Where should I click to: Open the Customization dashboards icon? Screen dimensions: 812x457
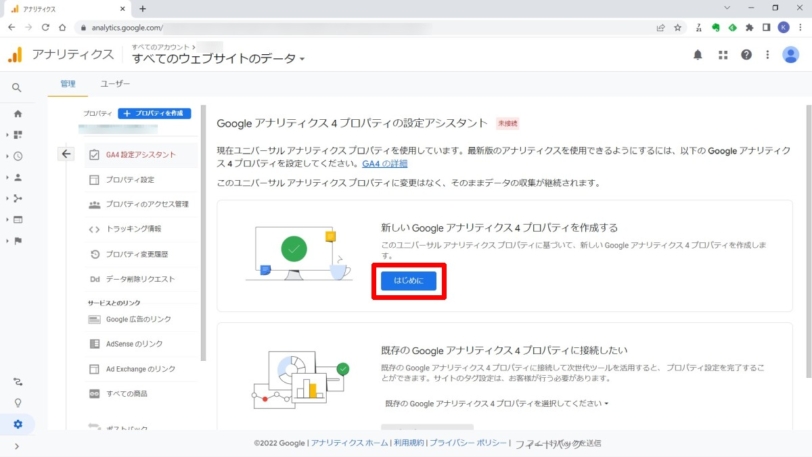click(18, 135)
